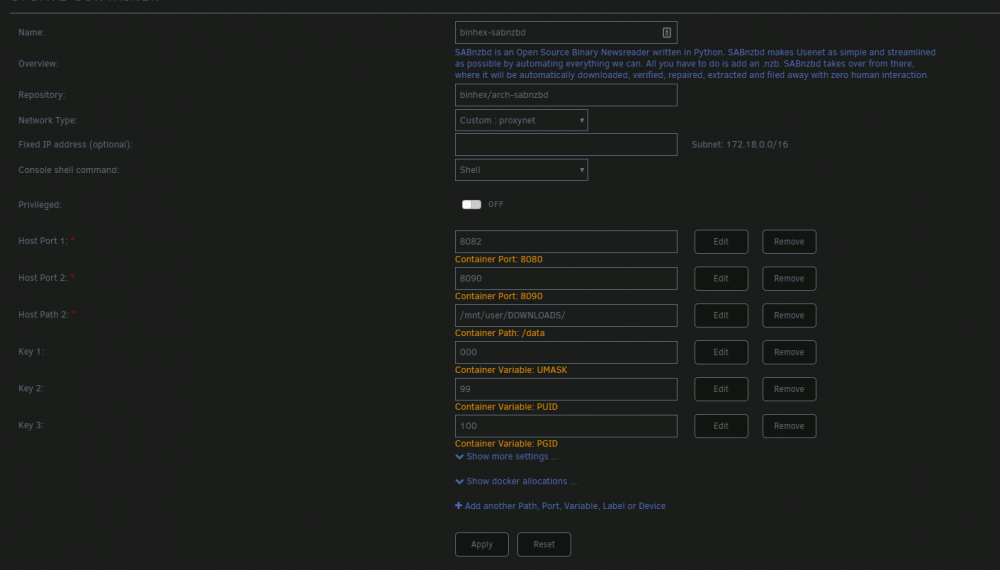Image resolution: width=1000 pixels, height=570 pixels.
Task: Click the Apply button
Action: point(482,544)
